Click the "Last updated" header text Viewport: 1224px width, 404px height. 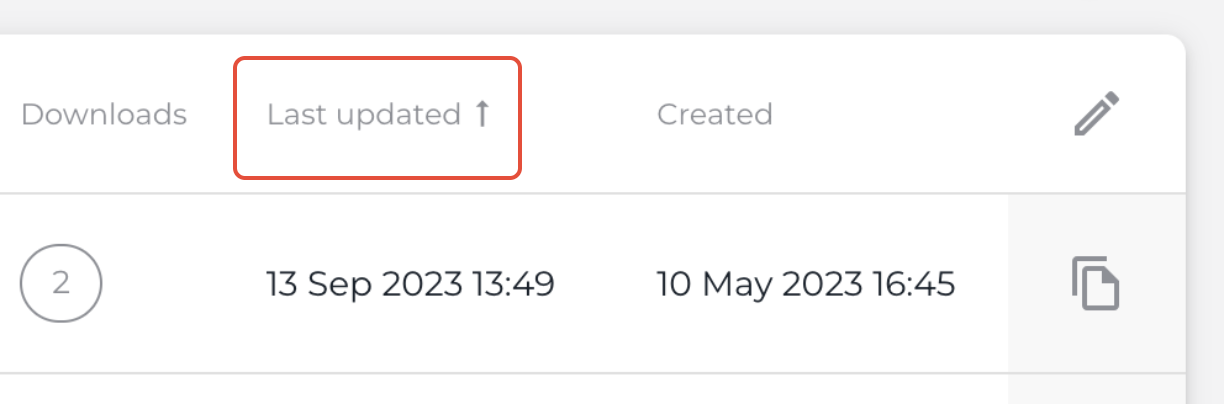click(x=363, y=115)
